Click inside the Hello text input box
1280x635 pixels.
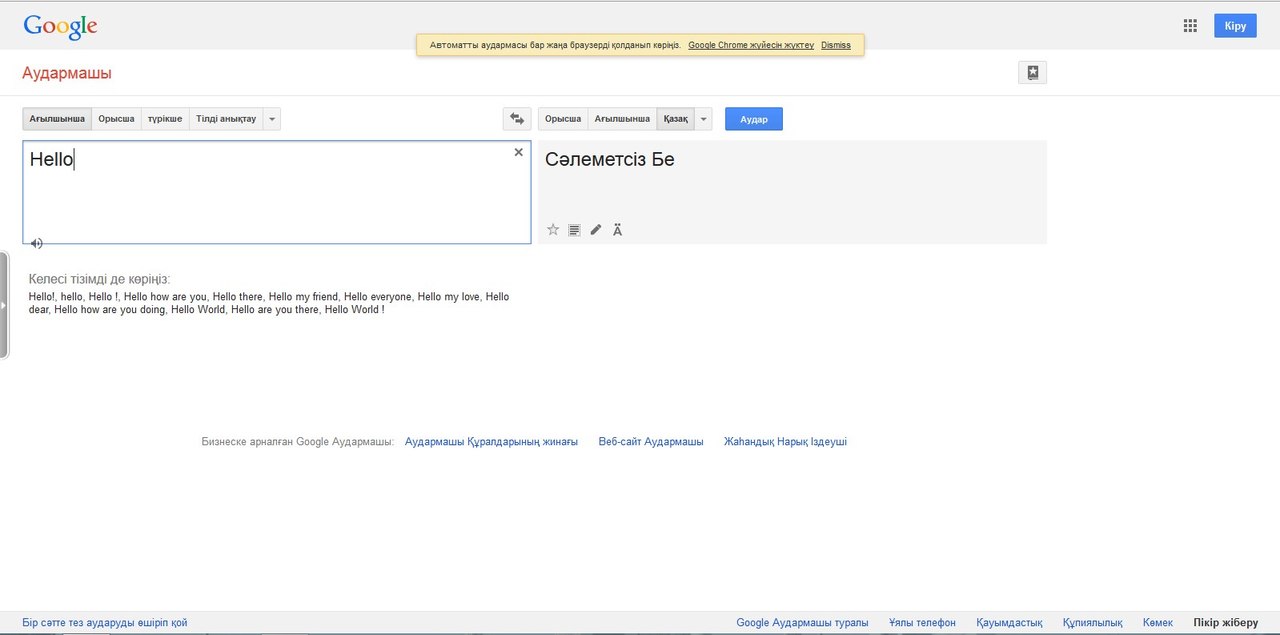276,195
